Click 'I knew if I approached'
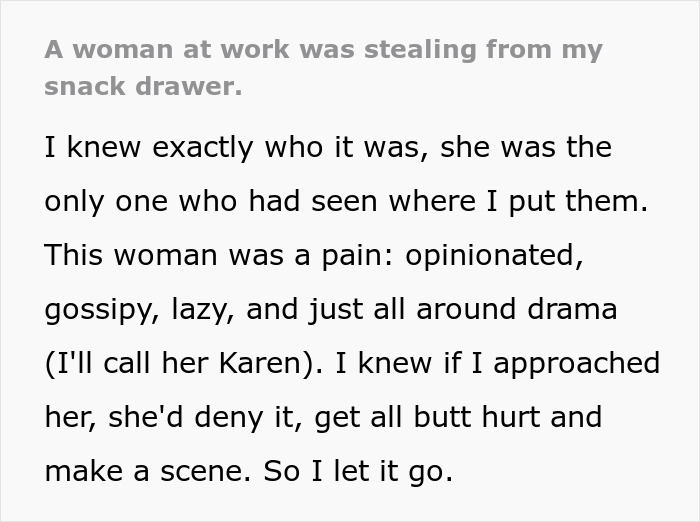700x522 pixels. [x=497, y=362]
